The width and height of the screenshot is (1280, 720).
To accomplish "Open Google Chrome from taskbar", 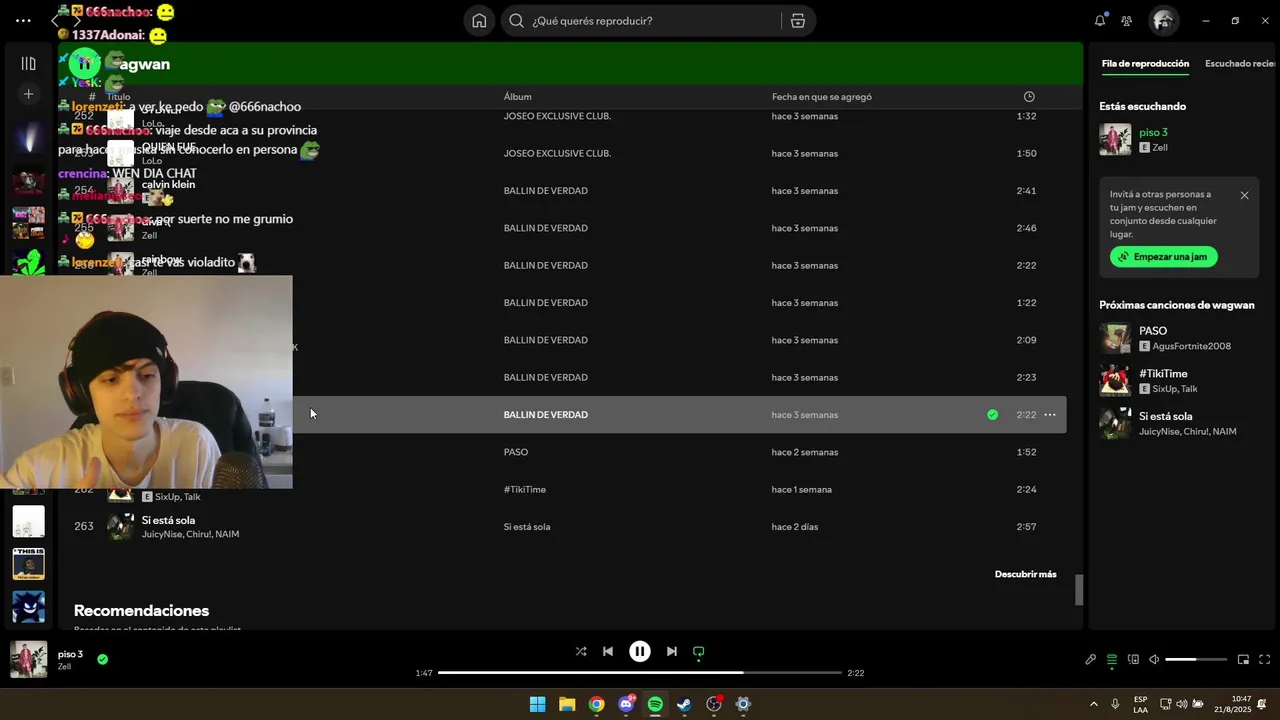I will 596,704.
